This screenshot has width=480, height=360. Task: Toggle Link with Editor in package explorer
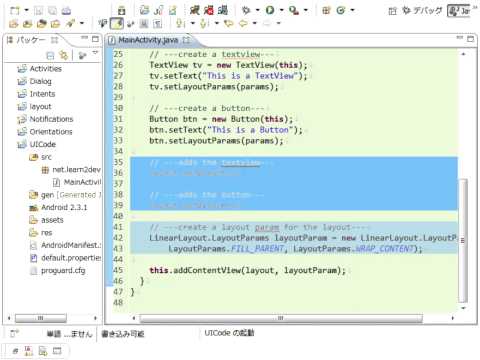tap(63, 55)
